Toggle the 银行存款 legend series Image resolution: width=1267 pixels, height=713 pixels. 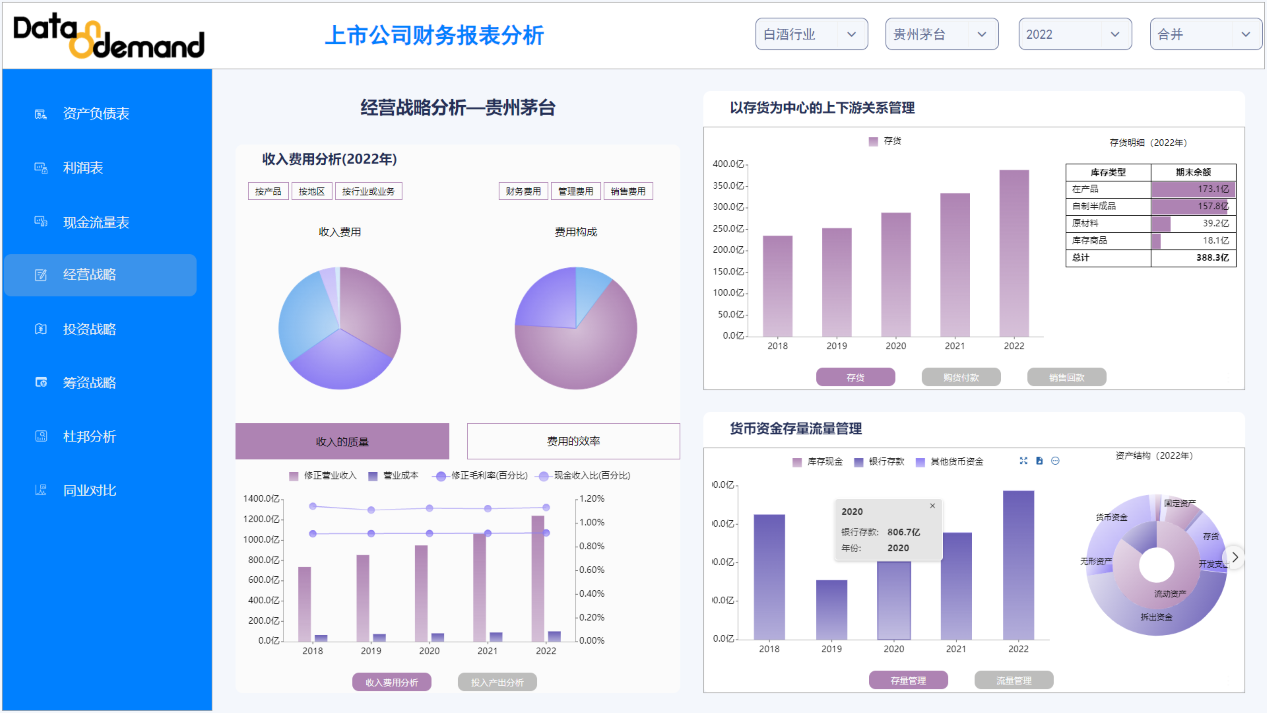880,462
